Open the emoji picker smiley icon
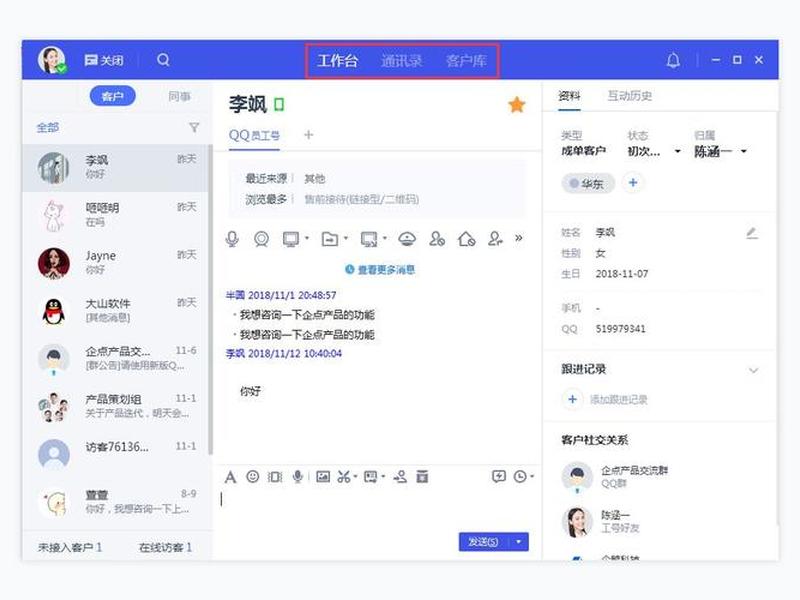Image resolution: width=800 pixels, height=600 pixels. pos(253,477)
